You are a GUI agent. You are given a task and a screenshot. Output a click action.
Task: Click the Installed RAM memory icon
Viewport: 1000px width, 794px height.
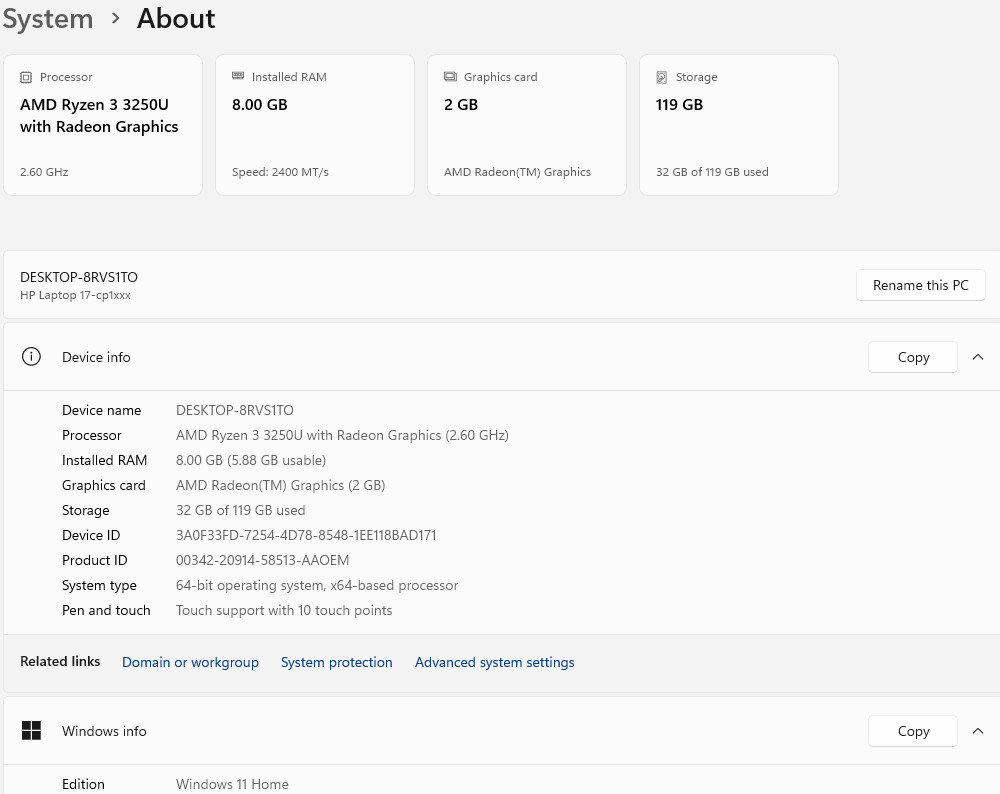pyautogui.click(x=238, y=76)
